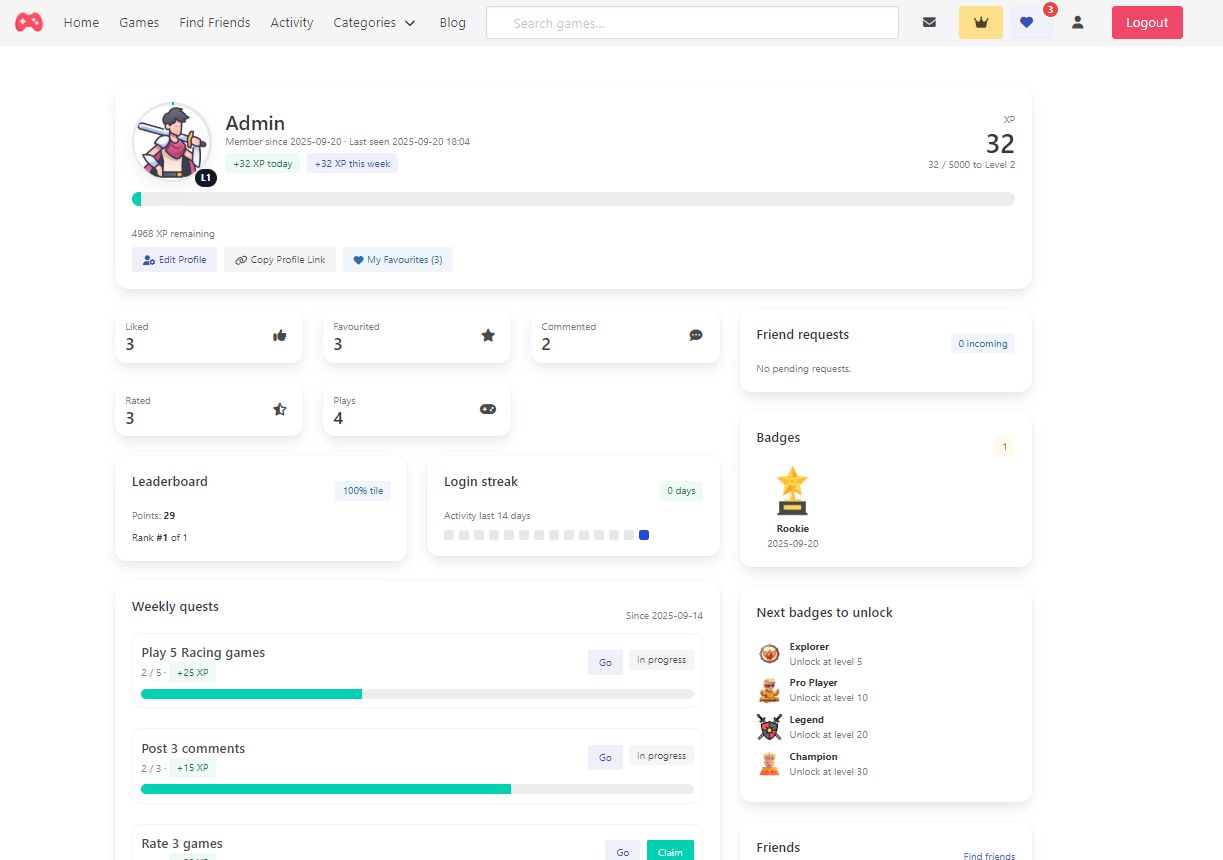Image resolution: width=1223 pixels, height=860 pixels.
Task: Click the 100% tile label
Action: pyautogui.click(x=363, y=491)
